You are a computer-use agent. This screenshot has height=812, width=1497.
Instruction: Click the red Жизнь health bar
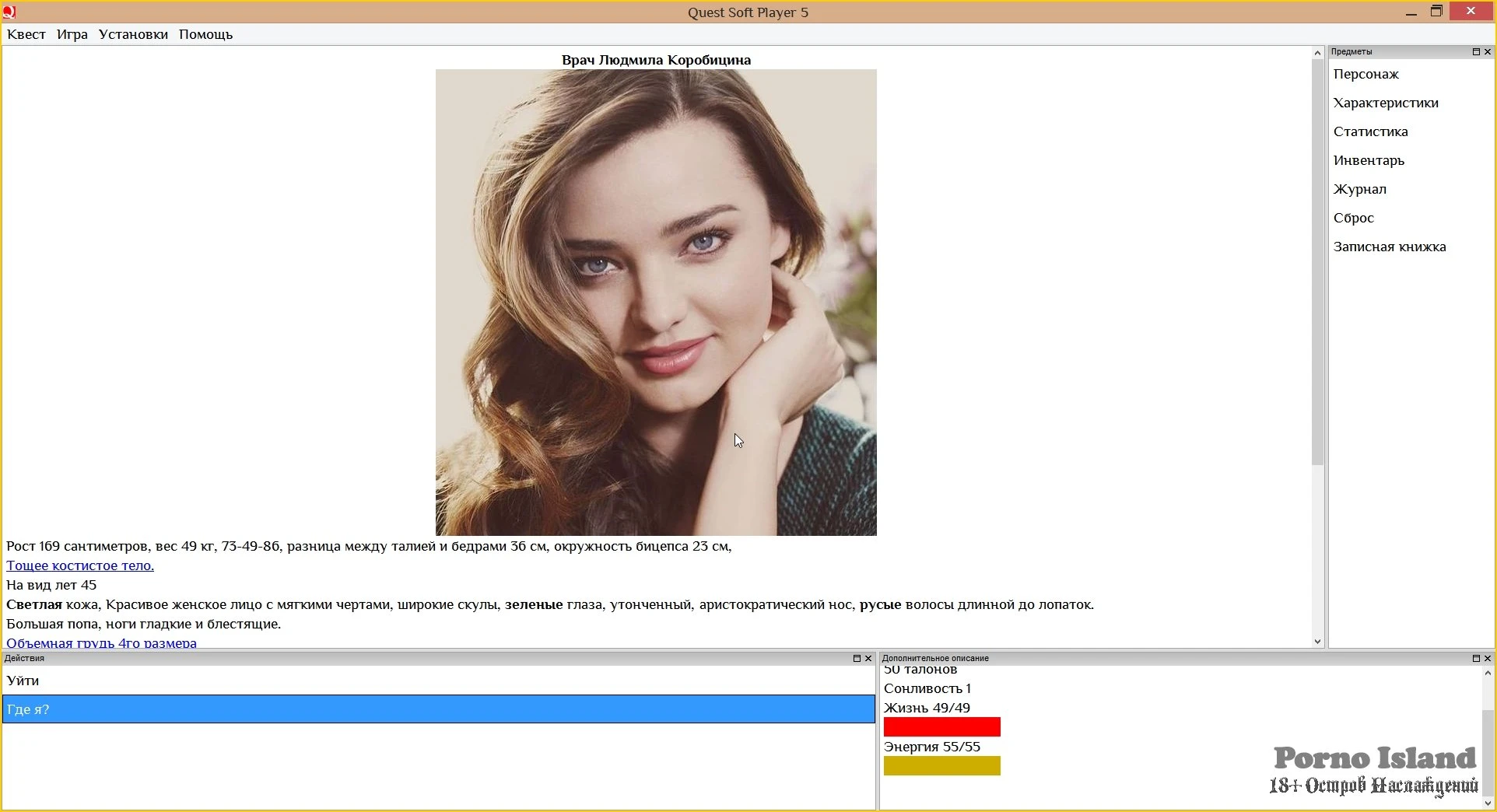(x=941, y=727)
